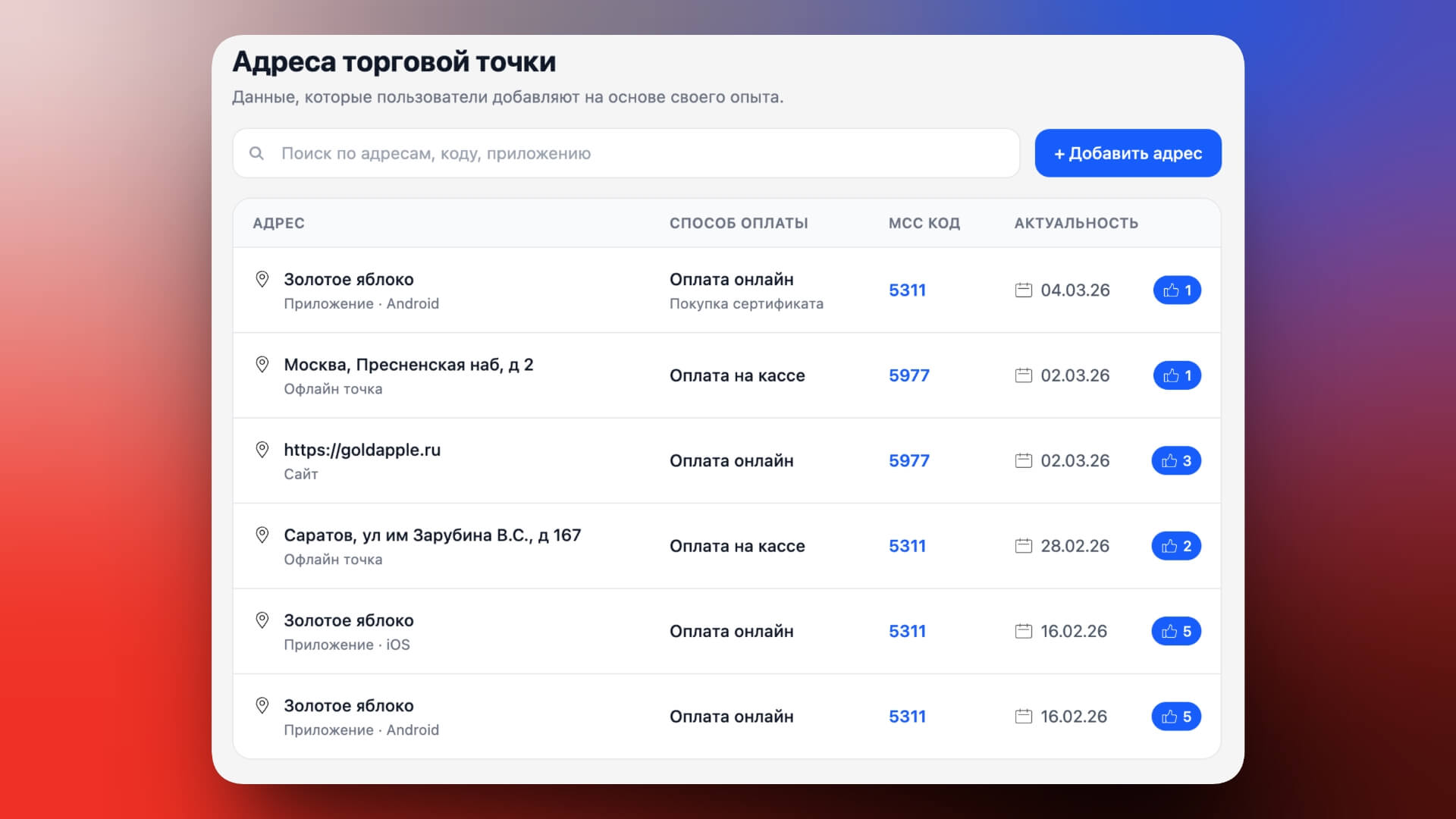Click location pin next to goldapple.ru
This screenshot has width=1456, height=819.
point(262,450)
